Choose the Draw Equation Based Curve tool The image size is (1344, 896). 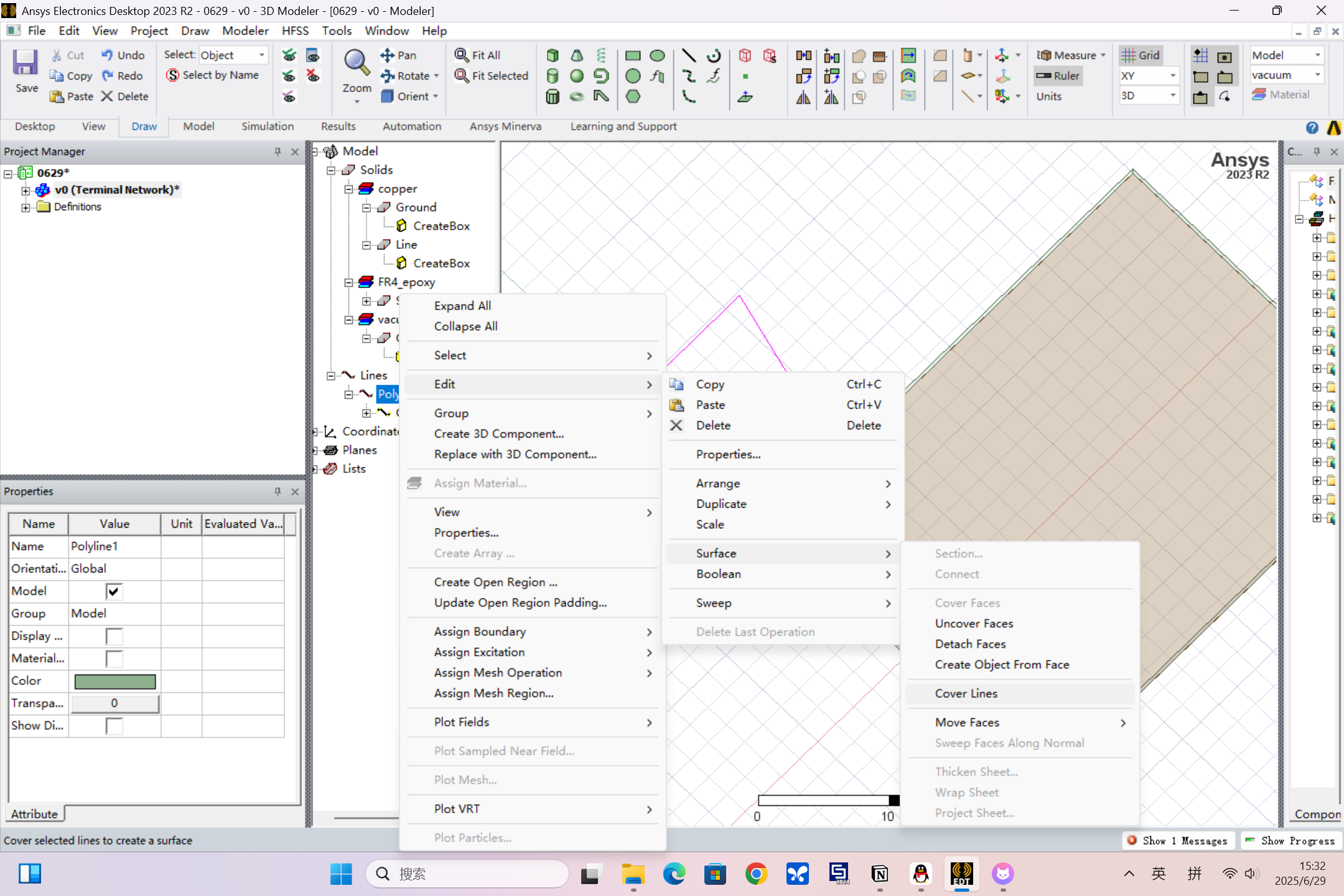713,76
